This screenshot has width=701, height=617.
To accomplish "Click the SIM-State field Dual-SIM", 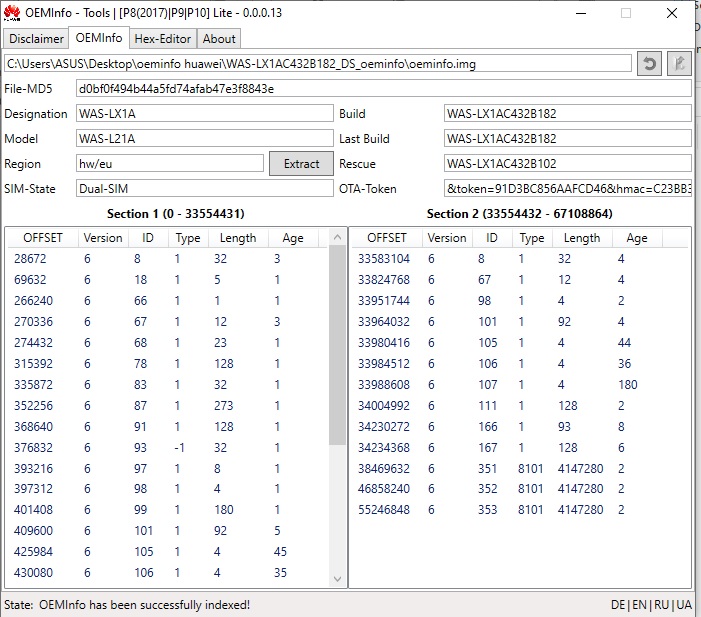I will [205, 189].
